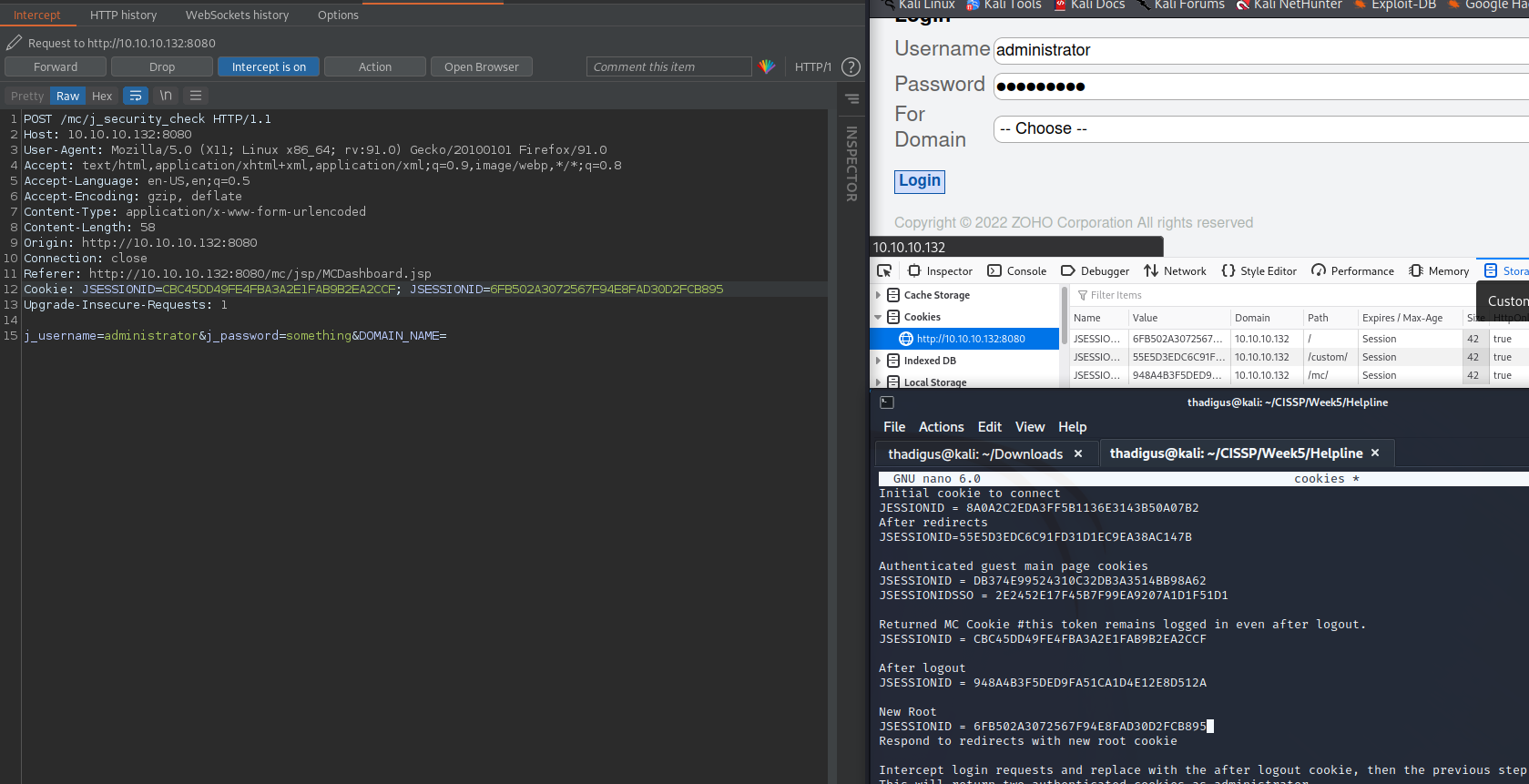Collapse the Cookies tree arrow
The height and width of the screenshot is (784, 1529).
(x=878, y=317)
